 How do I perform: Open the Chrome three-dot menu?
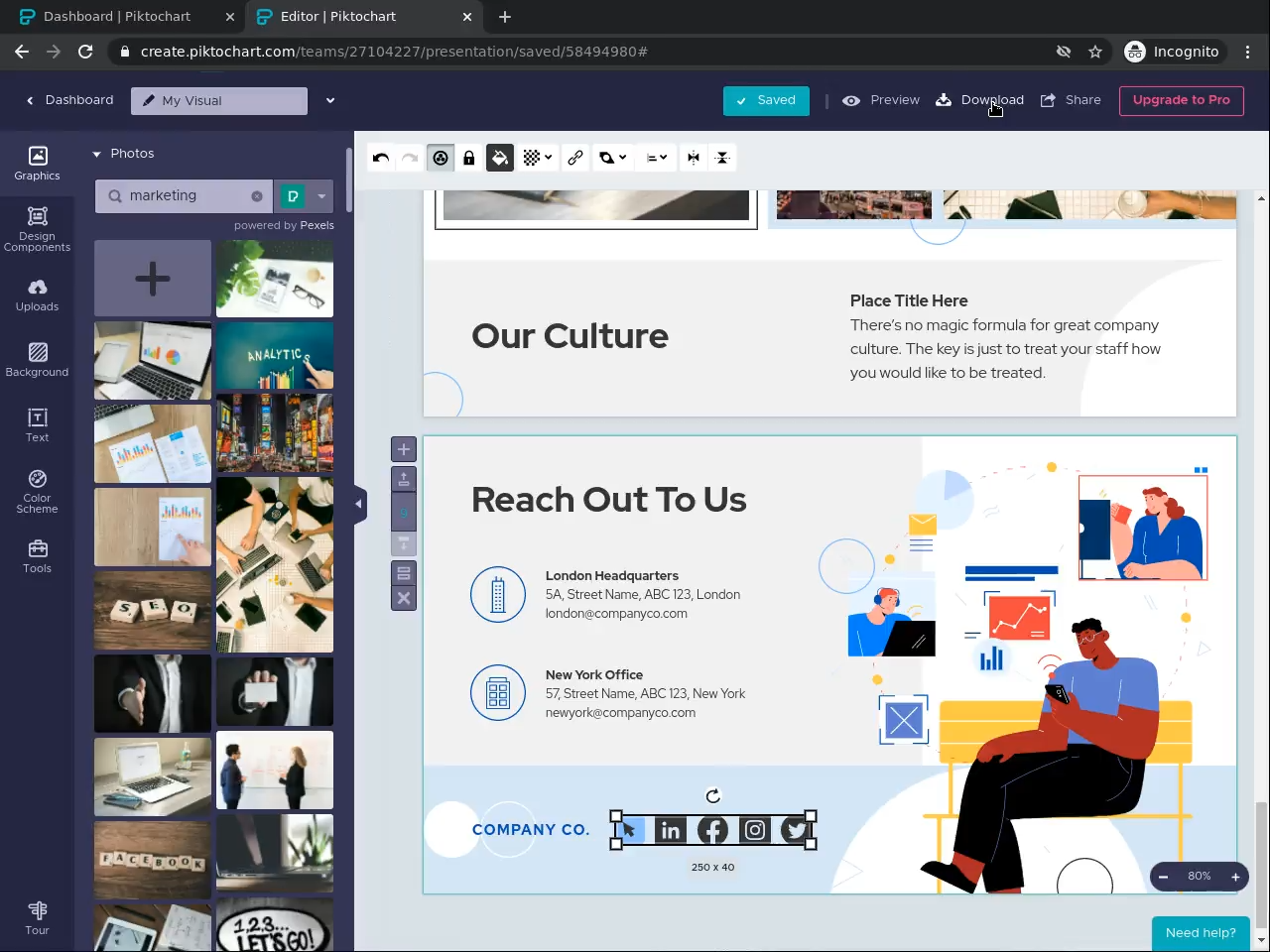(1248, 52)
